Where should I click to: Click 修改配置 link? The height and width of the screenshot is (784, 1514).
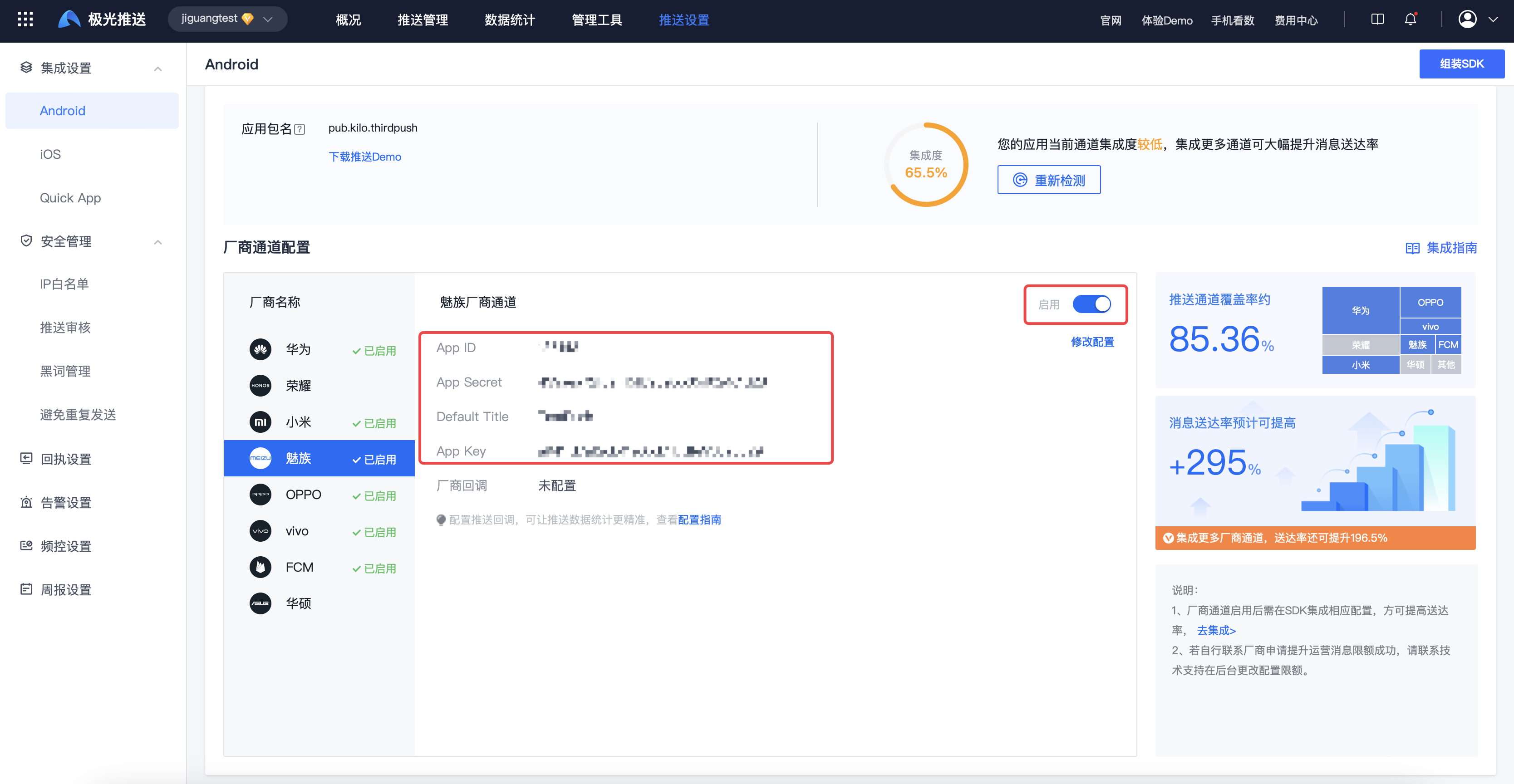pyautogui.click(x=1091, y=342)
